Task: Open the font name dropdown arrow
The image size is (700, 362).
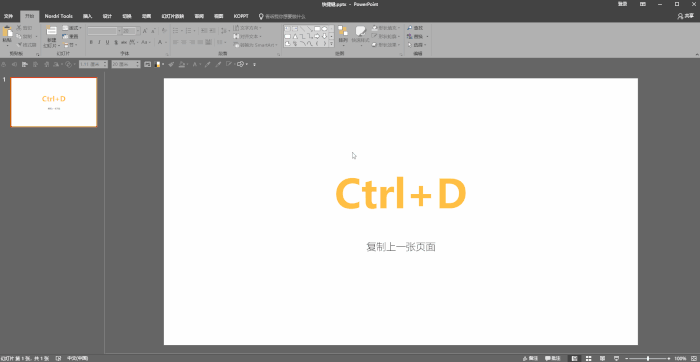Action: [119, 31]
